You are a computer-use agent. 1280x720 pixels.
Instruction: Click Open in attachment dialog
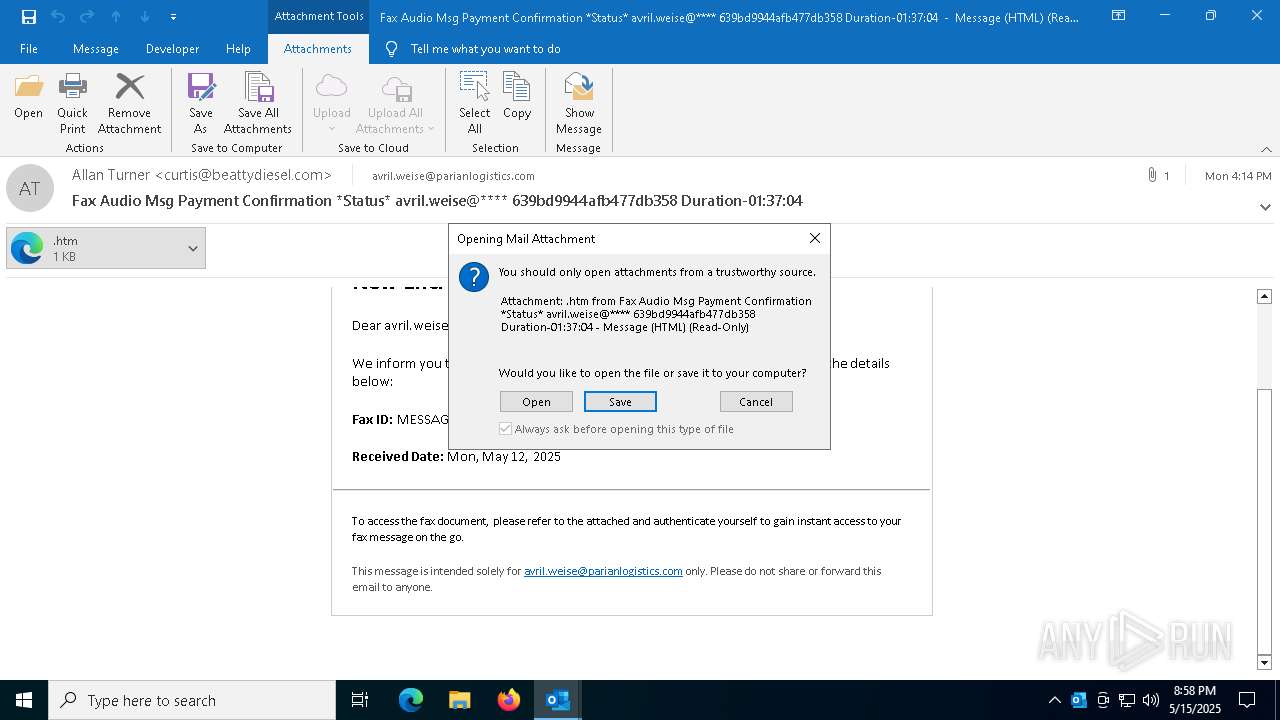(536, 401)
